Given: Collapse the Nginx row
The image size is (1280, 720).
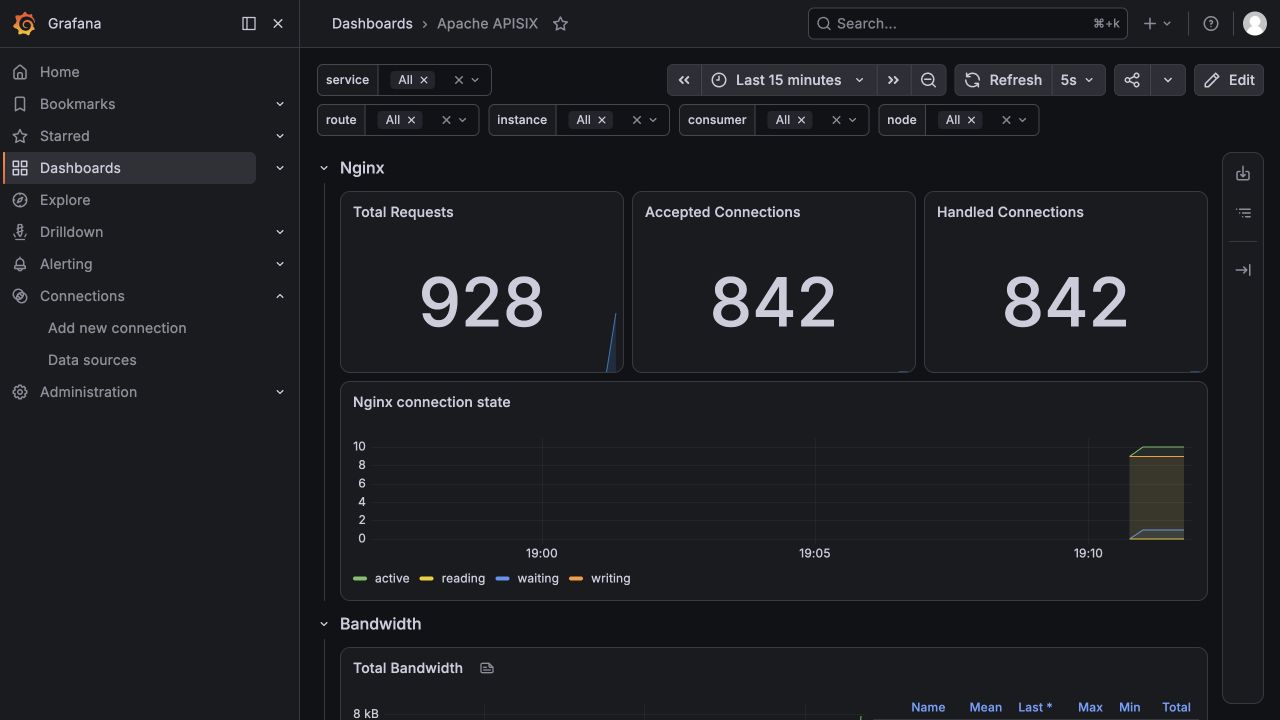Looking at the screenshot, I should (x=324, y=168).
